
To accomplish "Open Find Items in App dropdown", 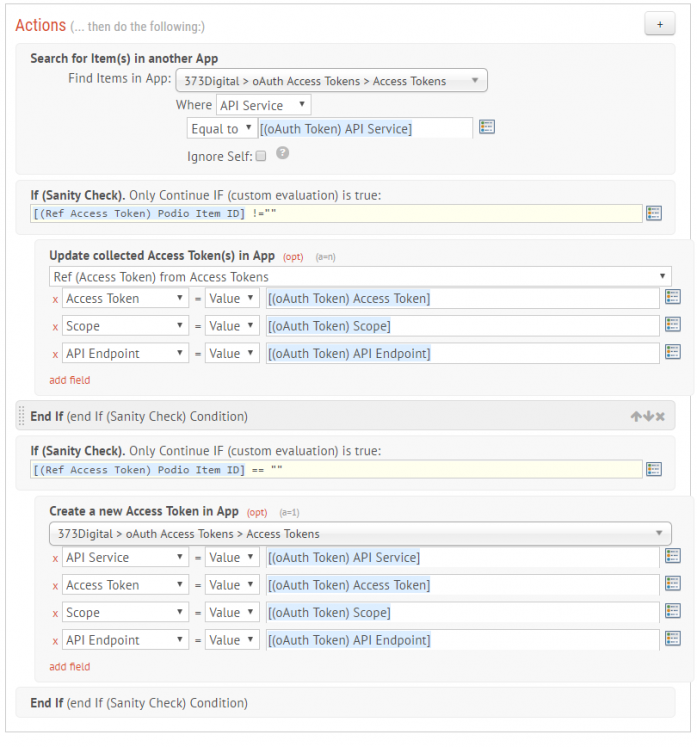I will [x=331, y=81].
